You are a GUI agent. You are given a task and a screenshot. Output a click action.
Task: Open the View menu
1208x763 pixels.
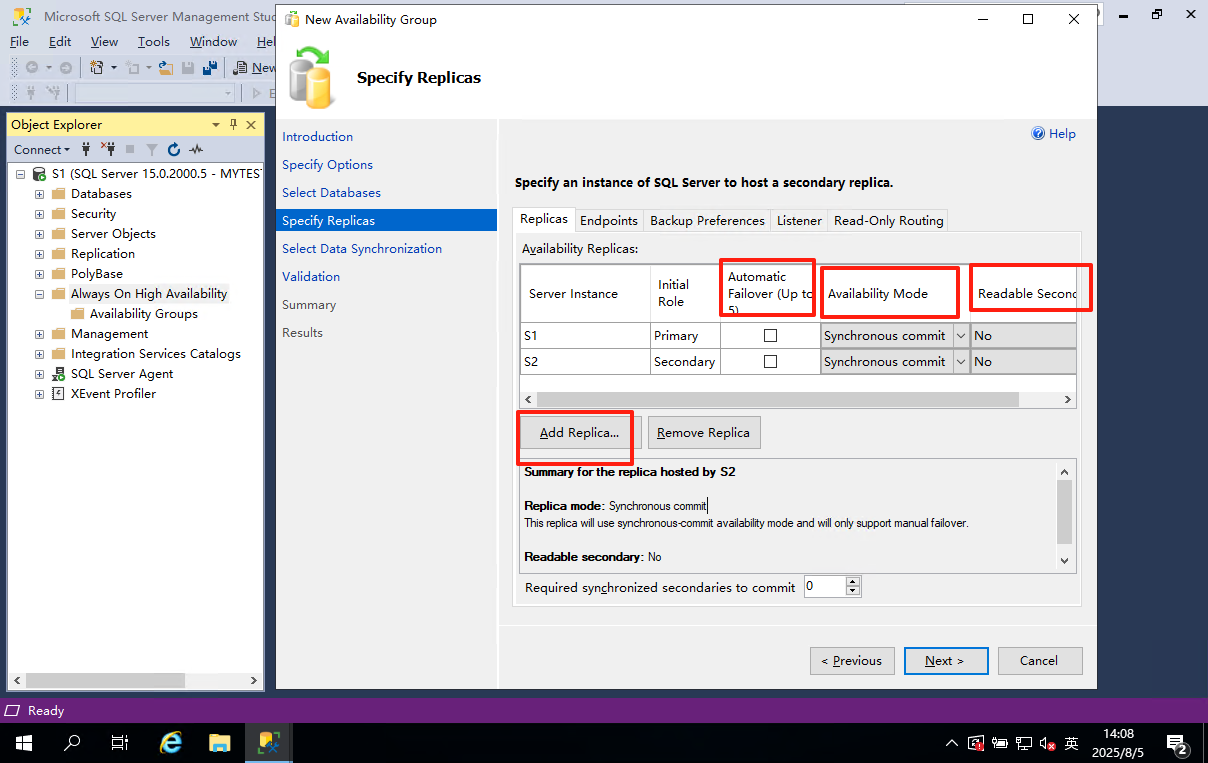104,41
